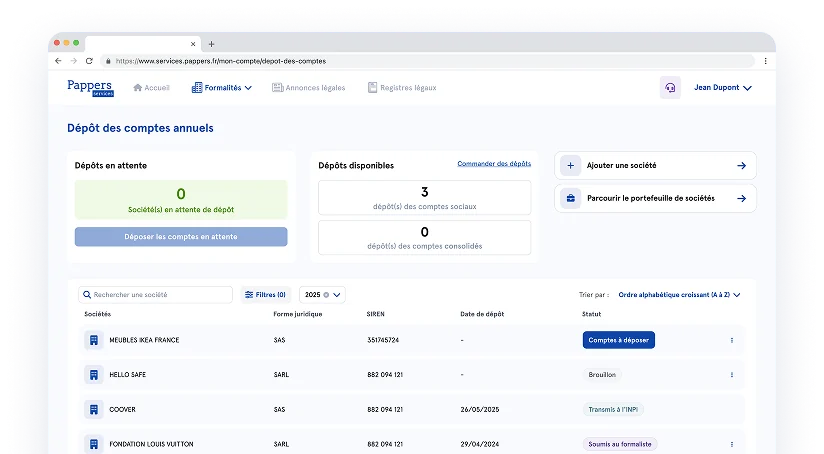
Task: Click date 29/04/2024 cell
Action: pos(480,444)
